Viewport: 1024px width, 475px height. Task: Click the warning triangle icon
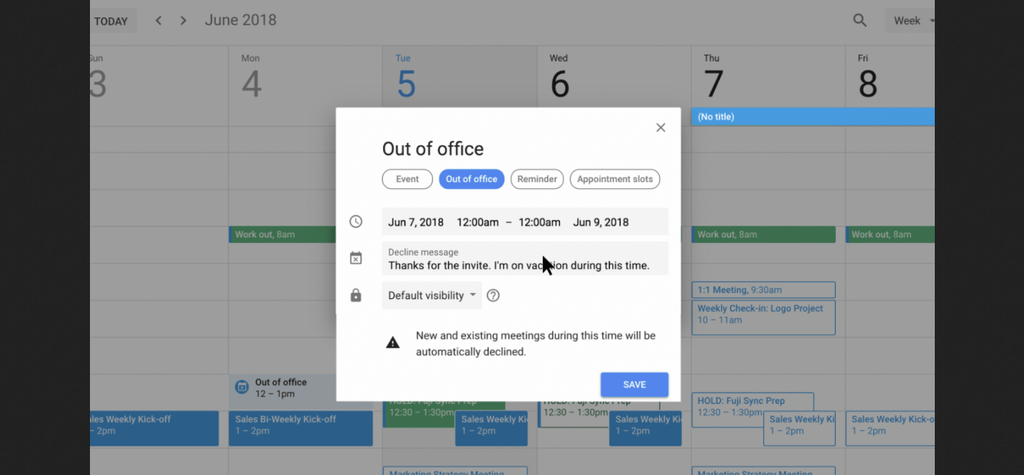click(x=393, y=343)
